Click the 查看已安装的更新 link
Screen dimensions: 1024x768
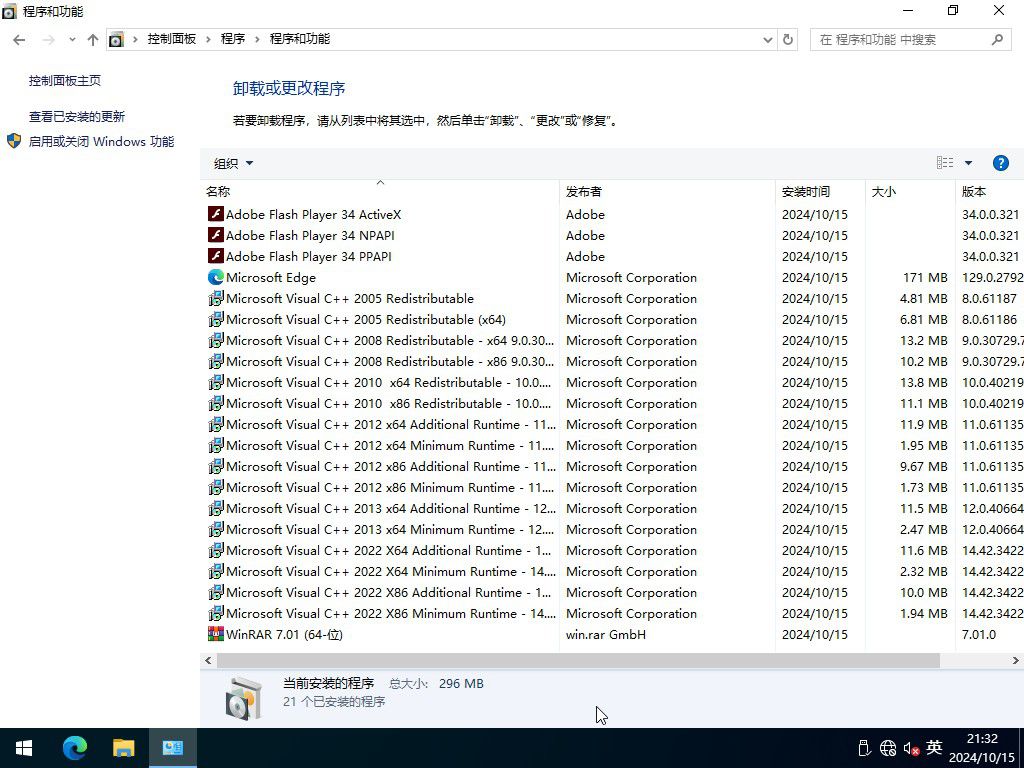[x=77, y=116]
